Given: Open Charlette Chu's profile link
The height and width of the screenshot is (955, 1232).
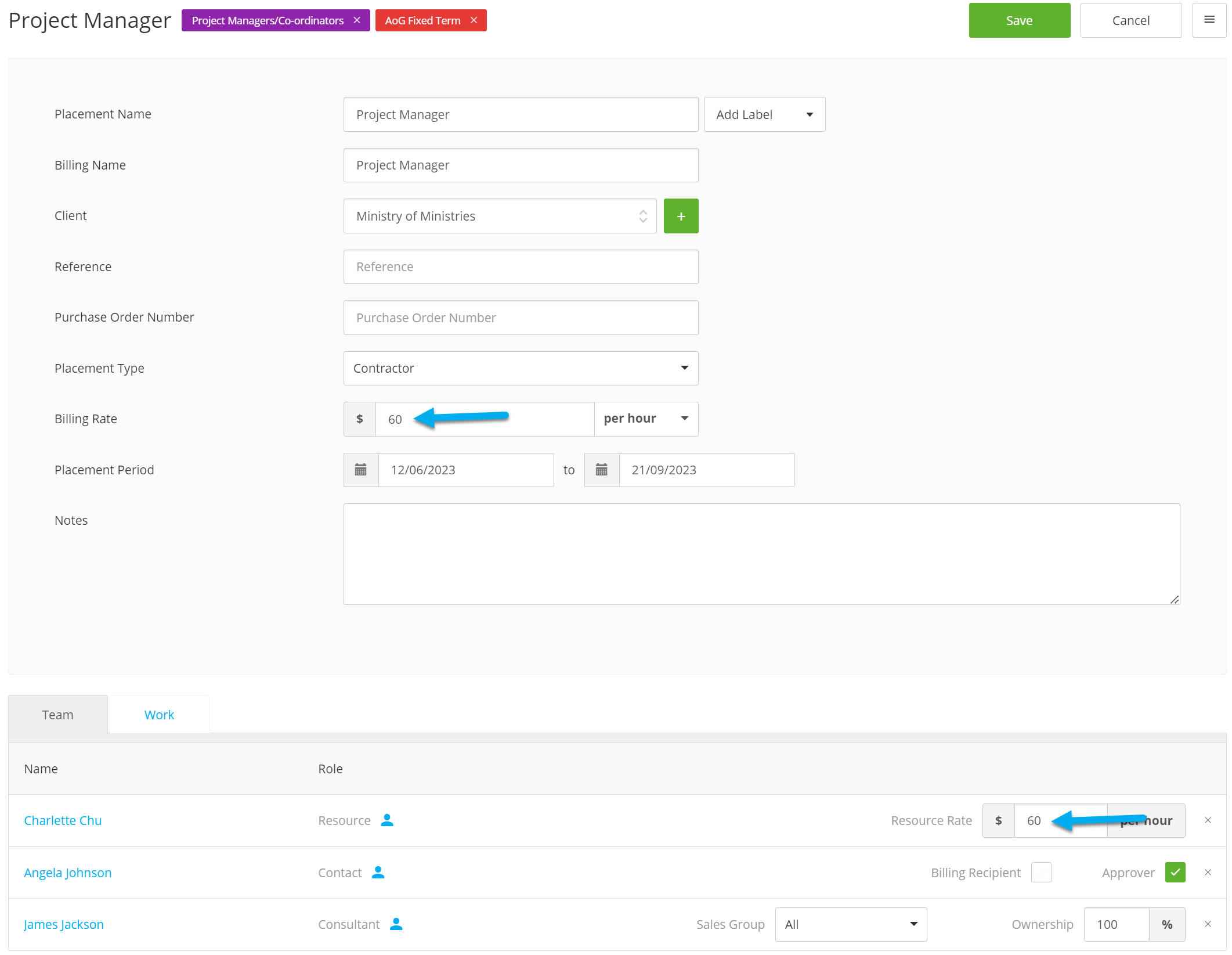Looking at the screenshot, I should tap(63, 820).
